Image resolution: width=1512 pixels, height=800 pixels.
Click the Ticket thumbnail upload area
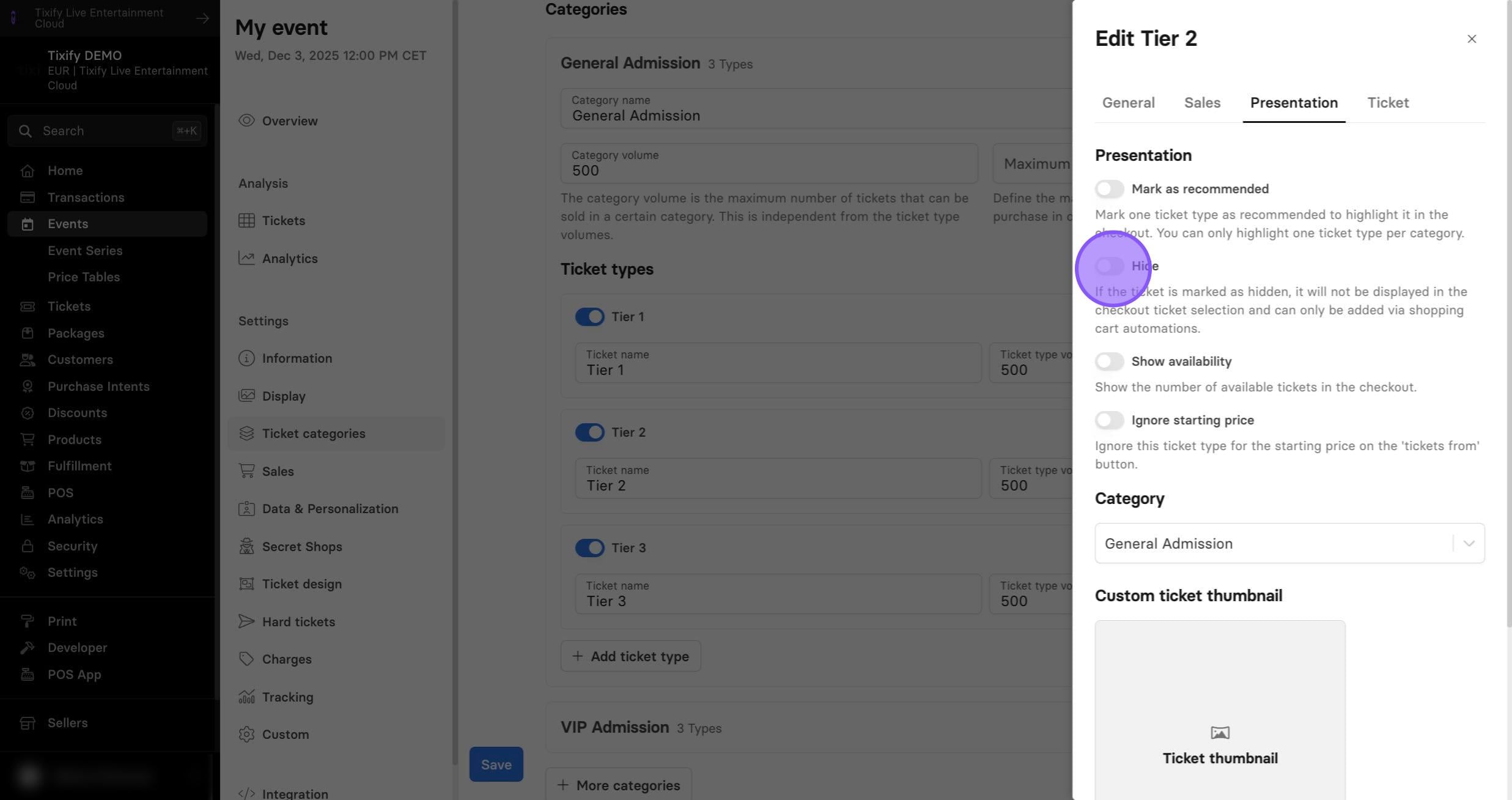[x=1220, y=710]
